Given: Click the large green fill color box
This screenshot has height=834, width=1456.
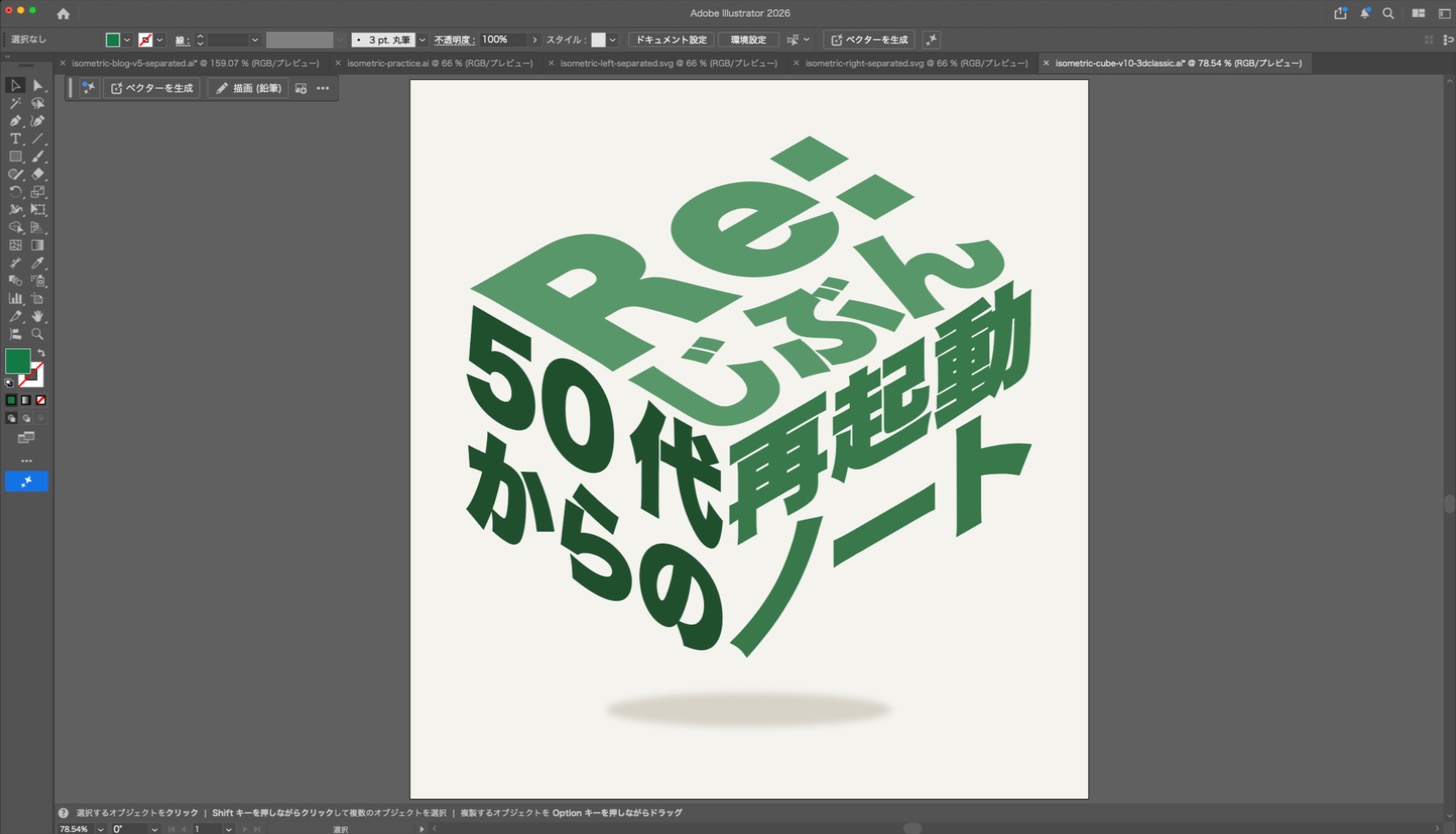Looking at the screenshot, I should [x=18, y=361].
